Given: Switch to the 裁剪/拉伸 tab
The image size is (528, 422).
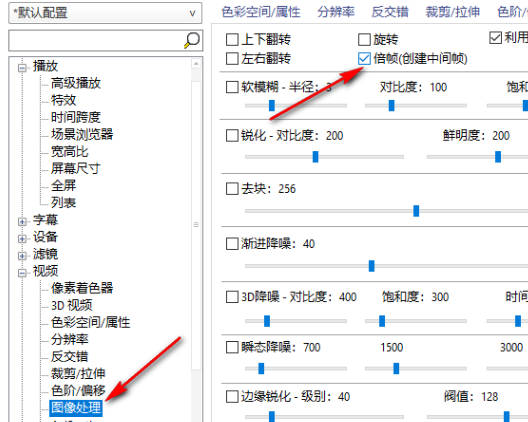Looking at the screenshot, I should [453, 12].
